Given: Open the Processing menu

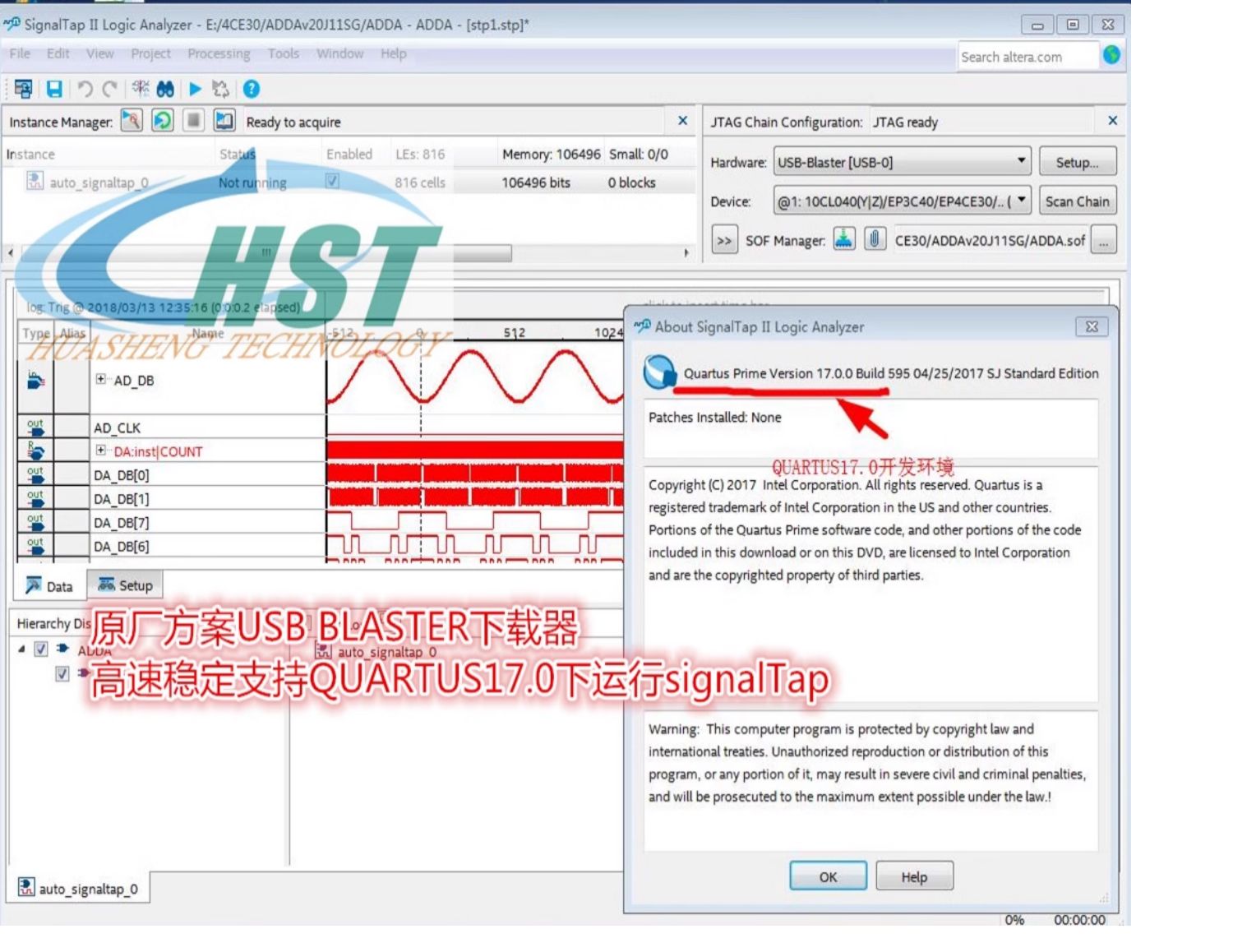Looking at the screenshot, I should tap(219, 53).
